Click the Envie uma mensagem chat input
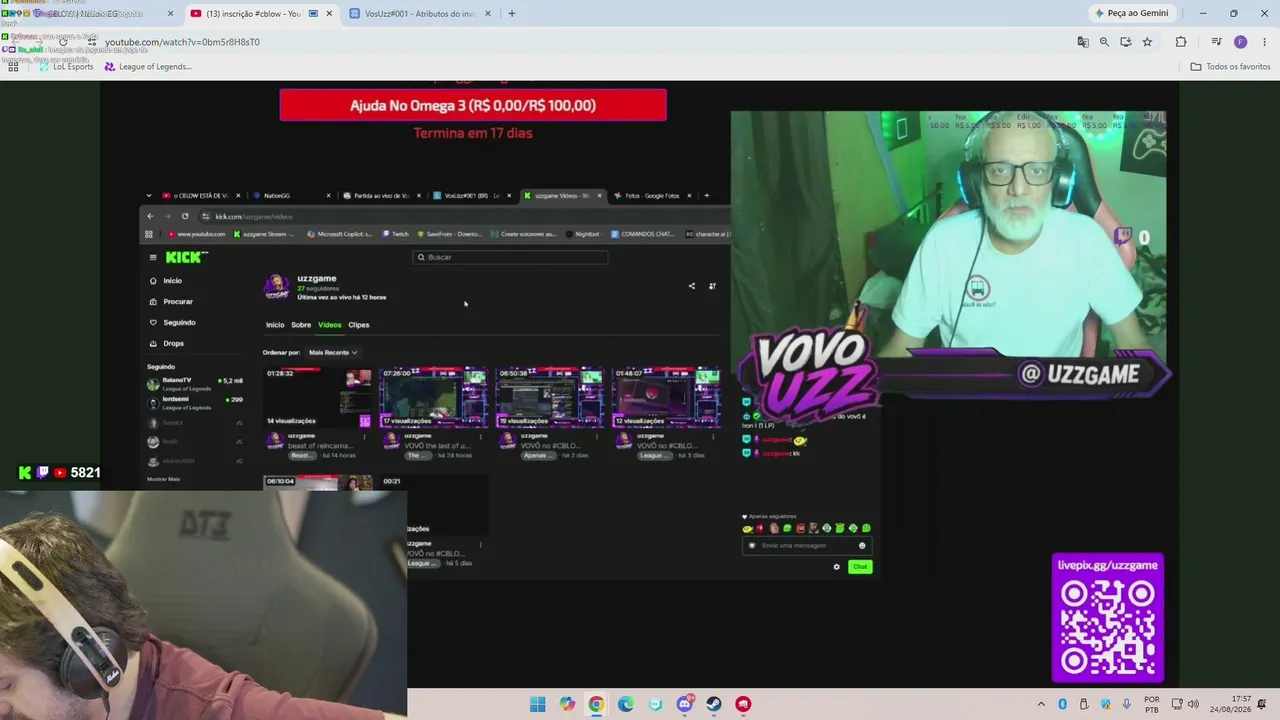 tap(808, 545)
